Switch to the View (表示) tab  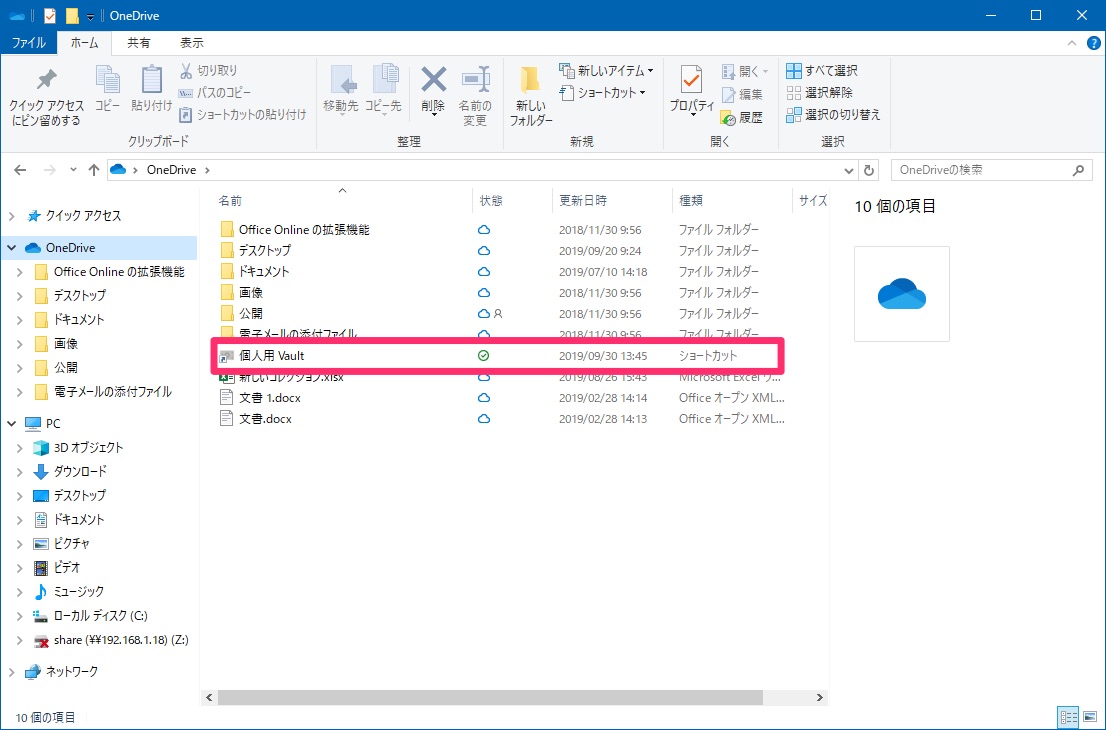pos(191,43)
